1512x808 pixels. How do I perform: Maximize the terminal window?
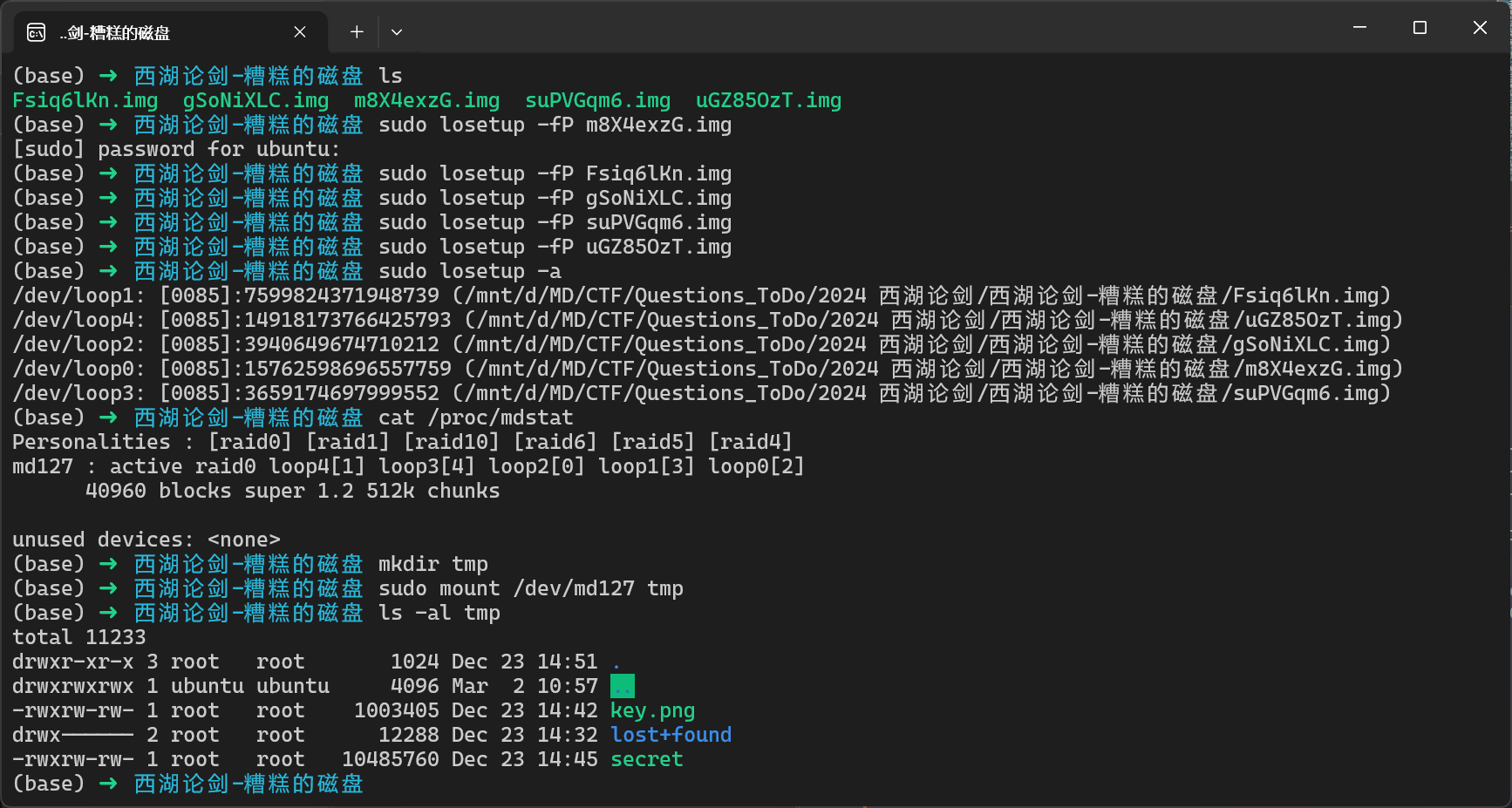(1420, 28)
